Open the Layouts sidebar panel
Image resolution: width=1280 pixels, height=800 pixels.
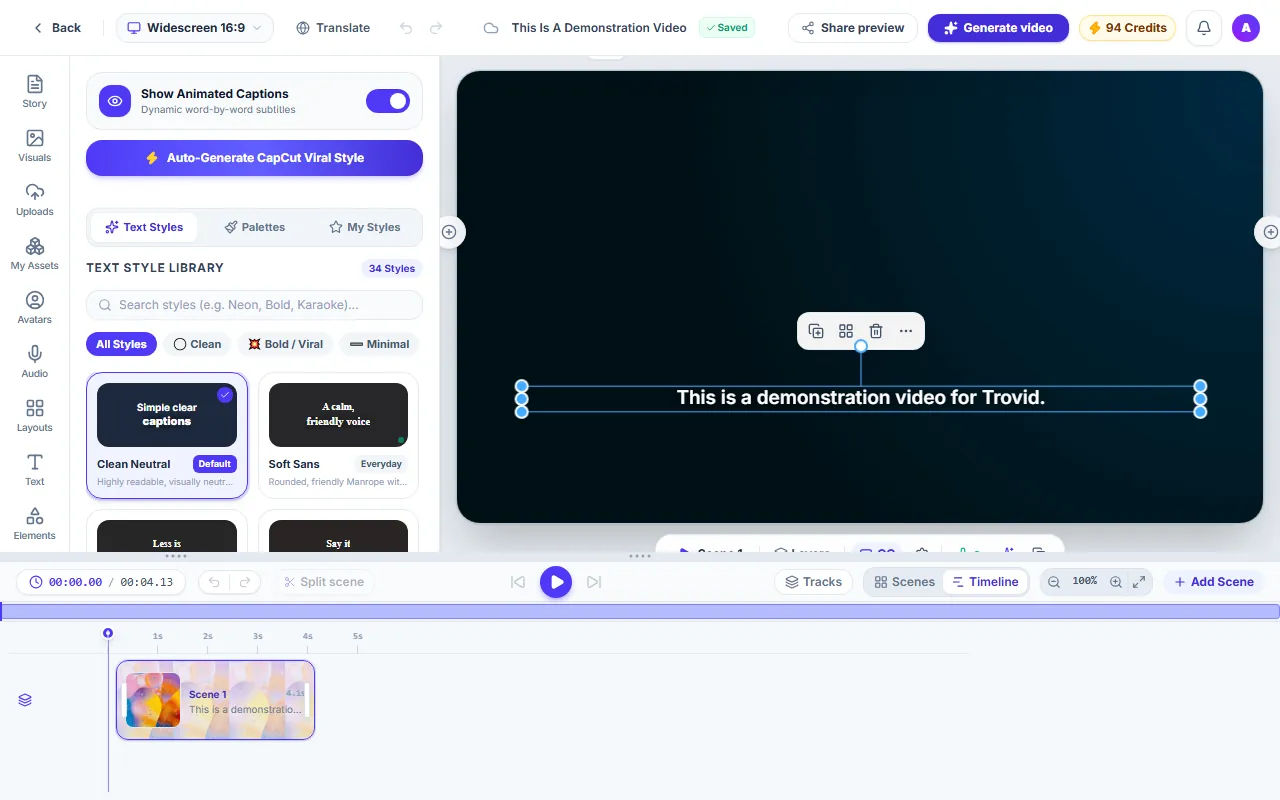pos(35,415)
